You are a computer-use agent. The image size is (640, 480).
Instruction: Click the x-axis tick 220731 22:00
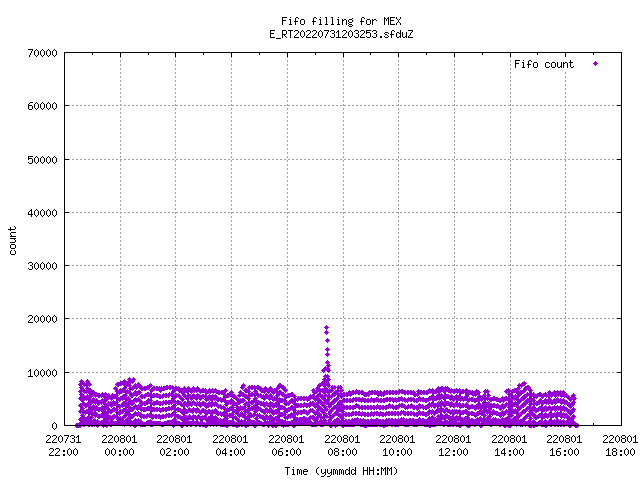click(63, 446)
